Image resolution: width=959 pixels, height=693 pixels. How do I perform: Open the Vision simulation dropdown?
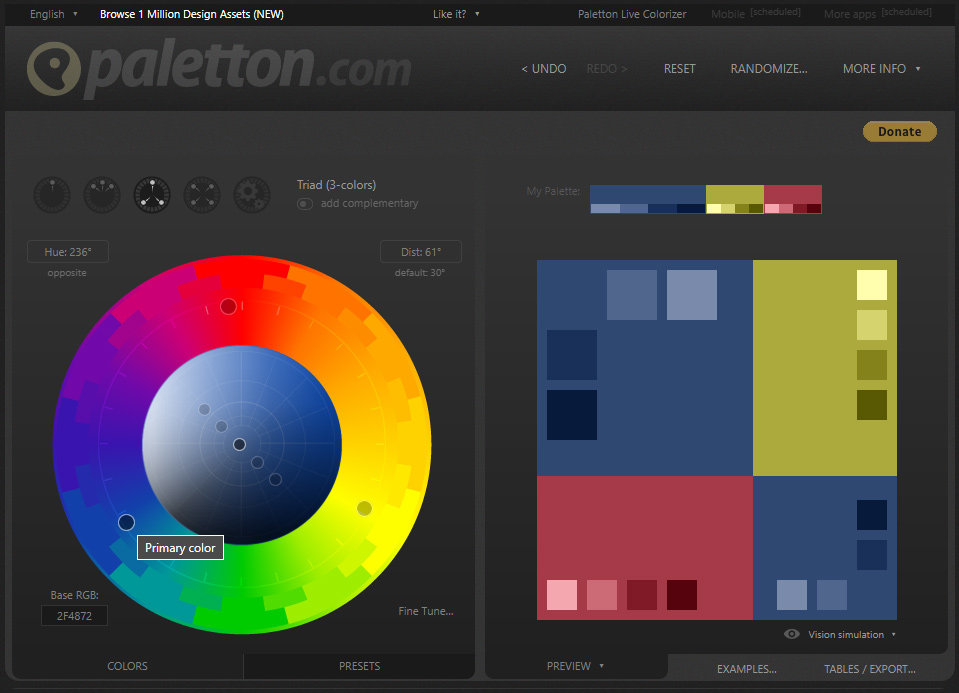(x=852, y=634)
